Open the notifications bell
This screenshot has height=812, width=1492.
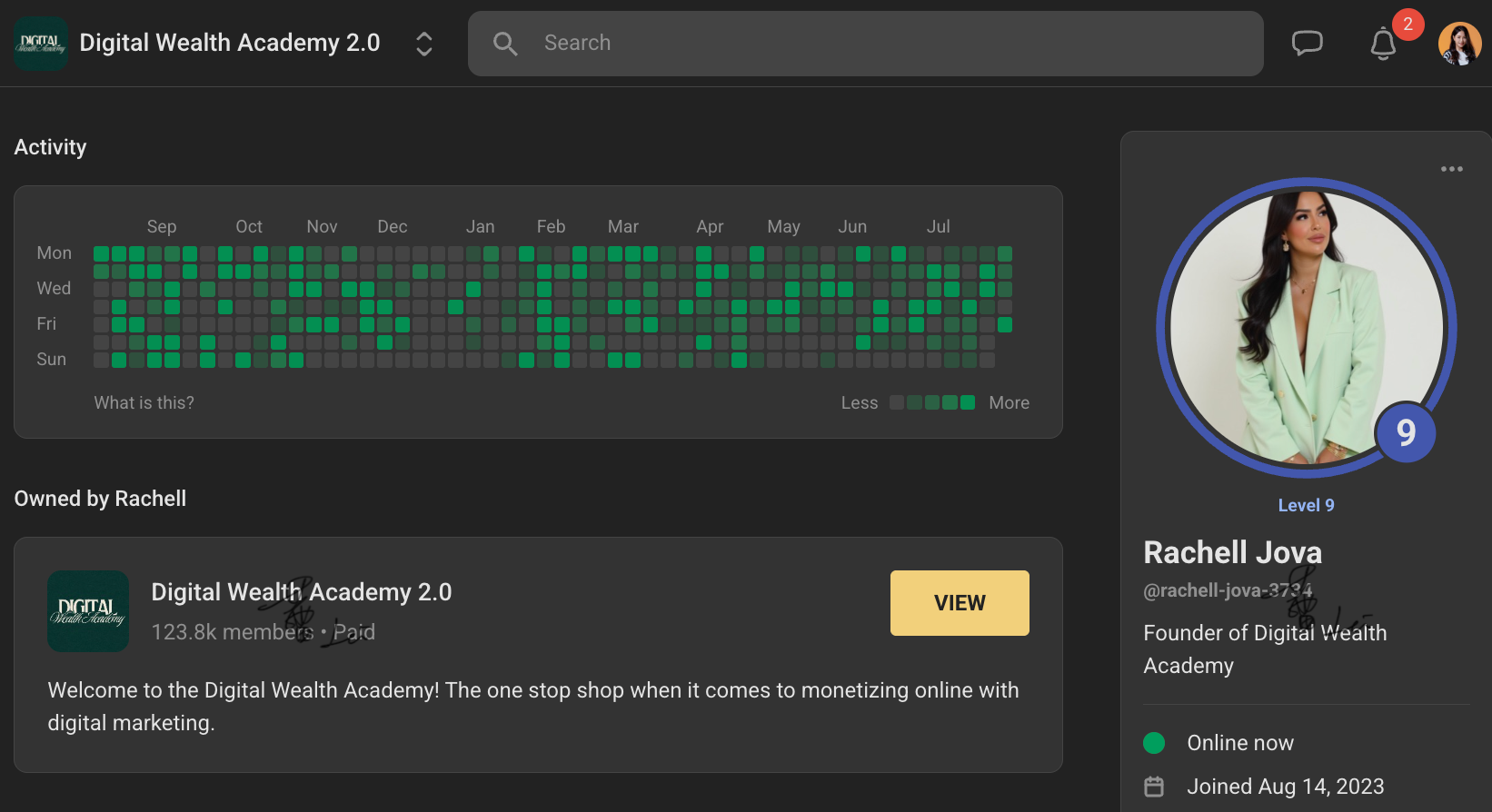1383,43
